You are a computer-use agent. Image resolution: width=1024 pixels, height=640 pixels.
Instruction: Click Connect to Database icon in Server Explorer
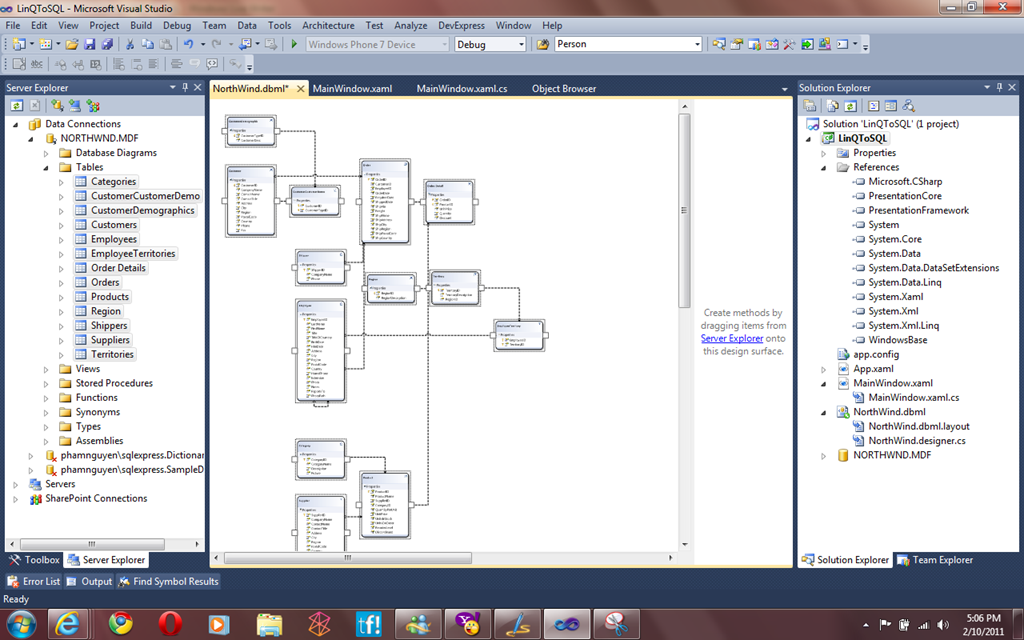[x=57, y=105]
